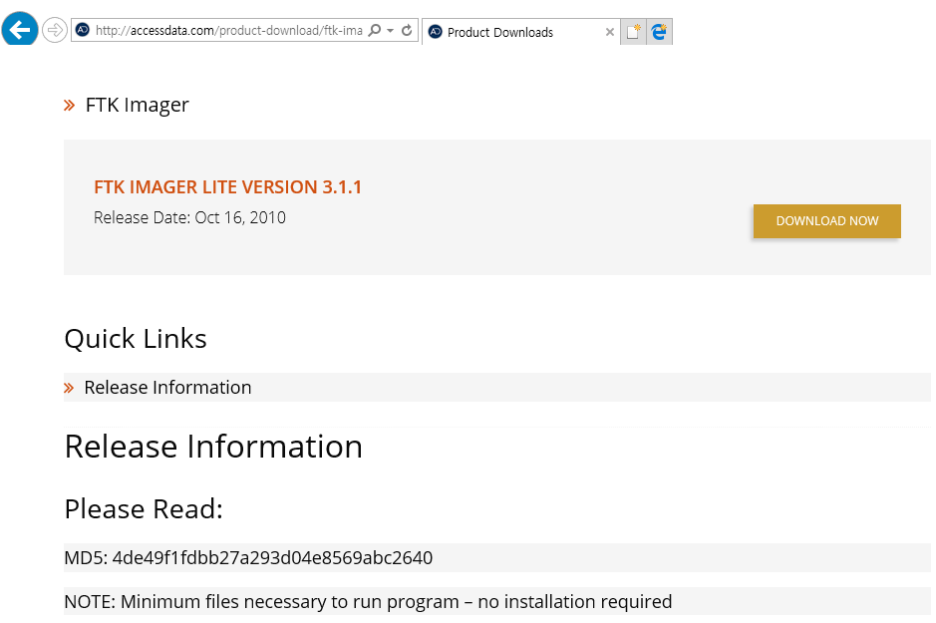The width and height of the screenshot is (936, 623).
Task: Click the Quick Links heading
Action: [x=136, y=338]
